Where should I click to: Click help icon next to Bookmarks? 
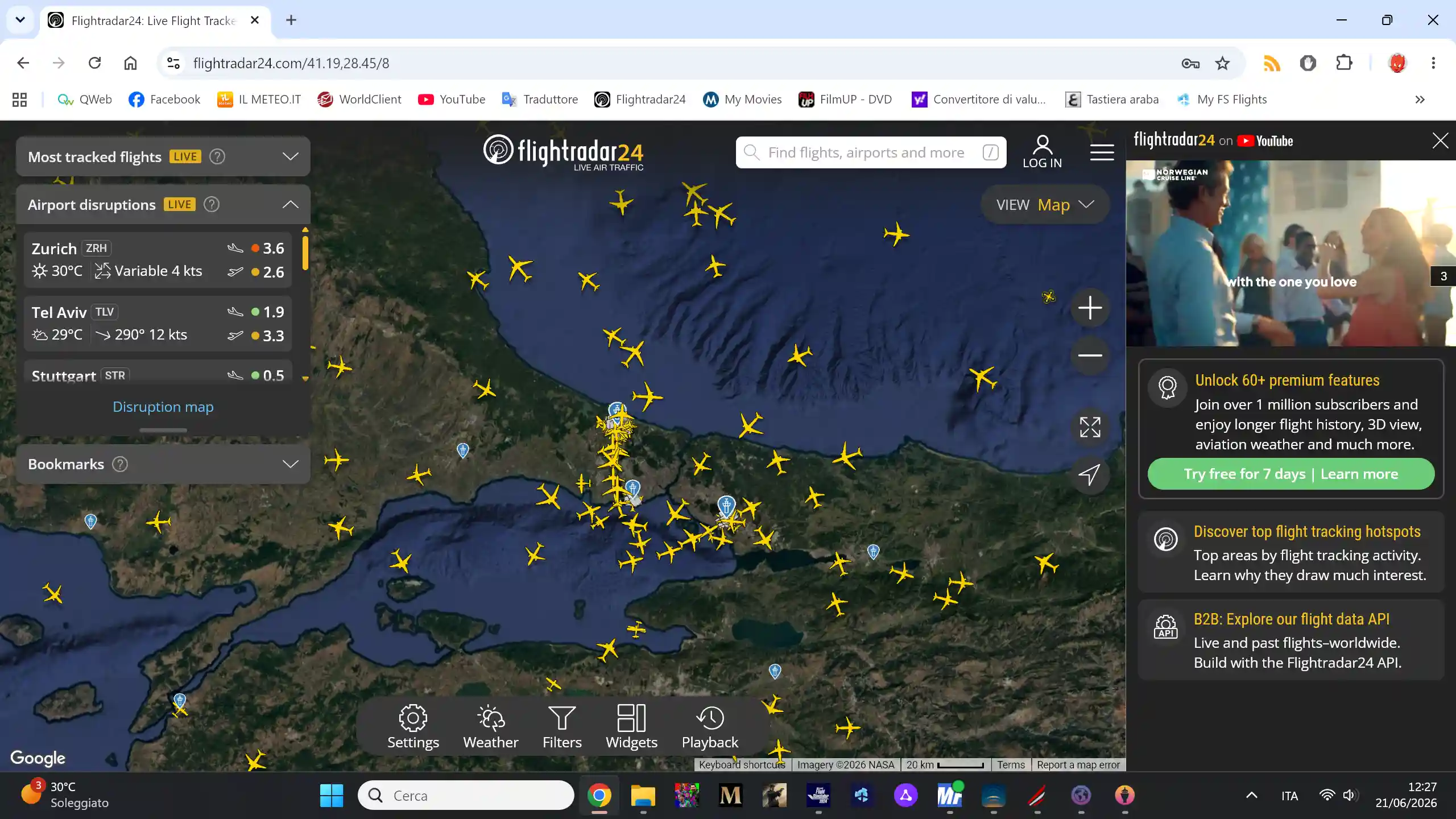coord(120,464)
